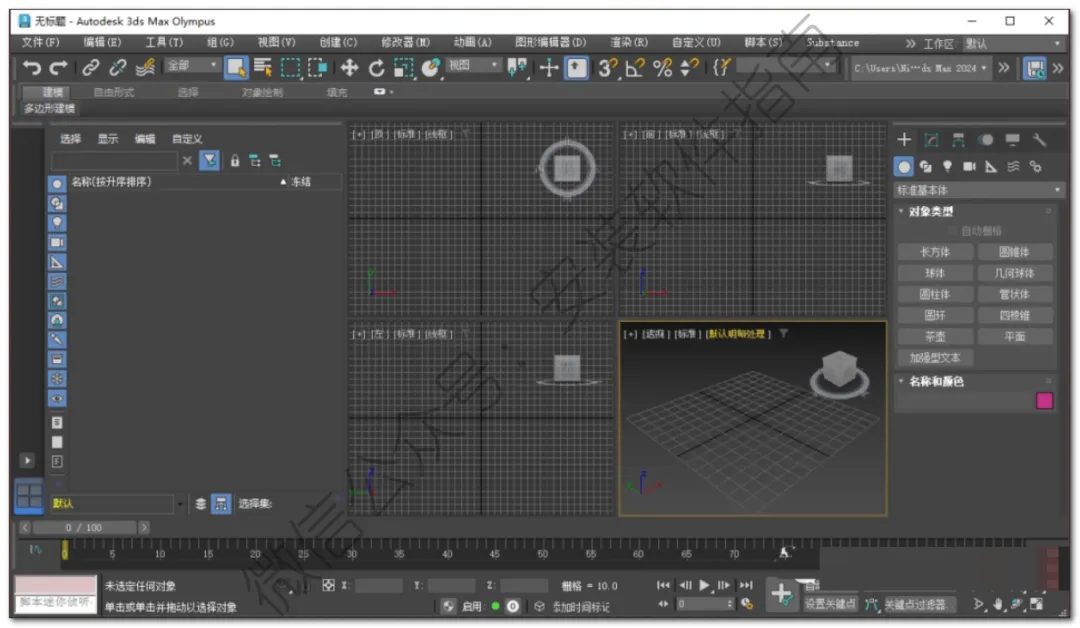The width and height of the screenshot is (1080, 628).
Task: Toggle the lights display filter in Scene Explorer
Action: [x=57, y=222]
